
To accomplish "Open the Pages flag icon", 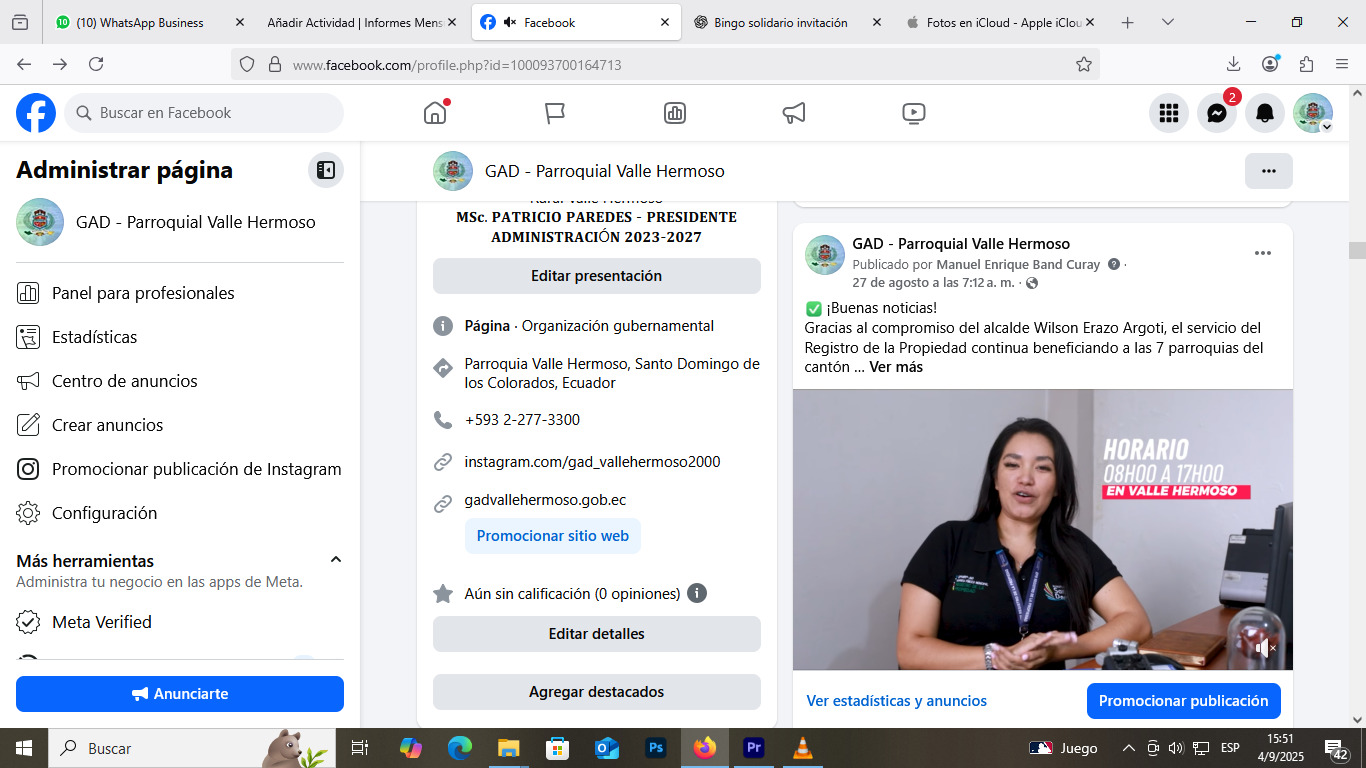I will [555, 113].
